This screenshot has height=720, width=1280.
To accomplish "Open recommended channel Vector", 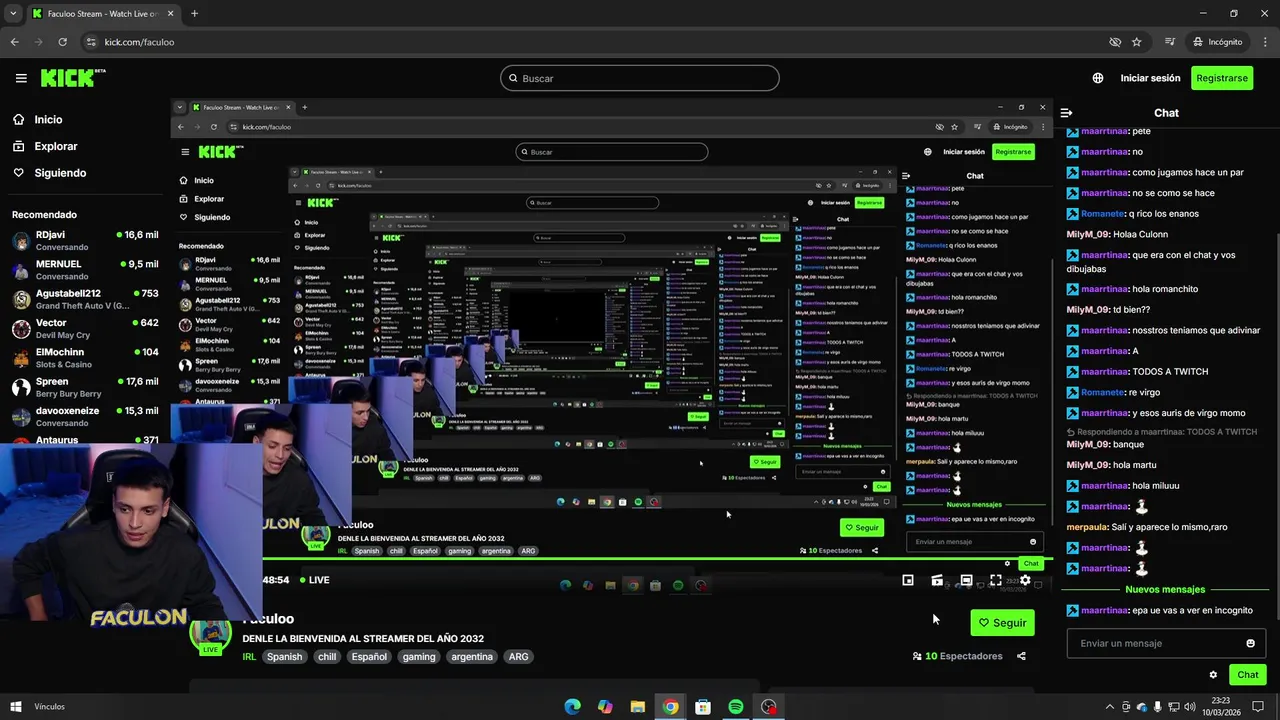I will click(85, 329).
